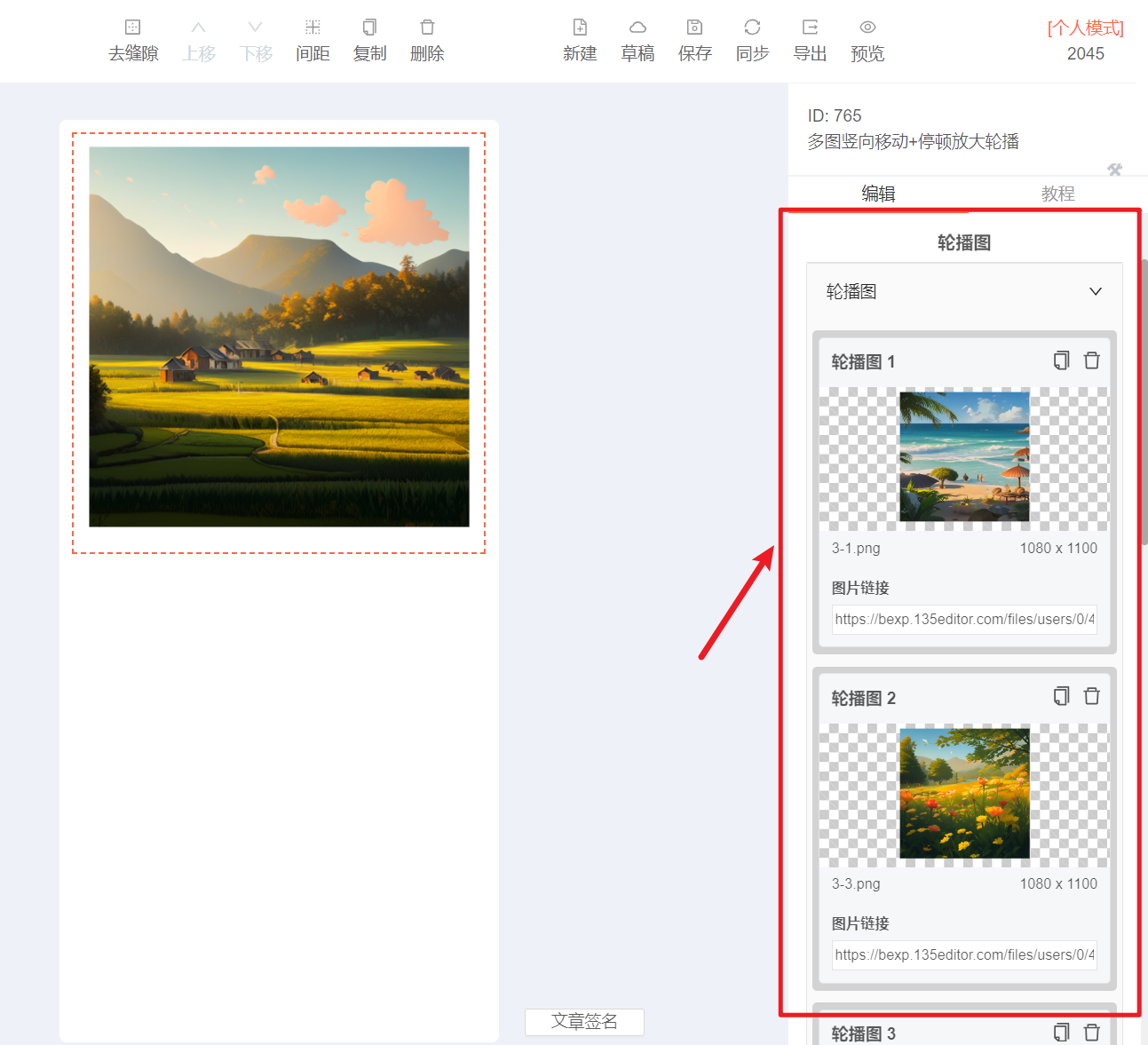The height and width of the screenshot is (1045, 1148).
Task: Click 1080 x 1100 size under 3-3.png
Action: click(1058, 884)
